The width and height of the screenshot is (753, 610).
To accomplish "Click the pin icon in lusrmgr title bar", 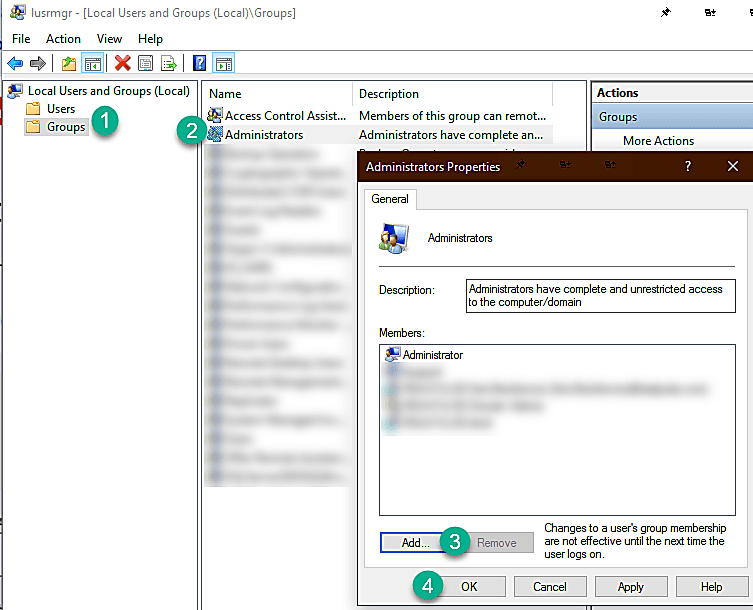I will point(666,12).
